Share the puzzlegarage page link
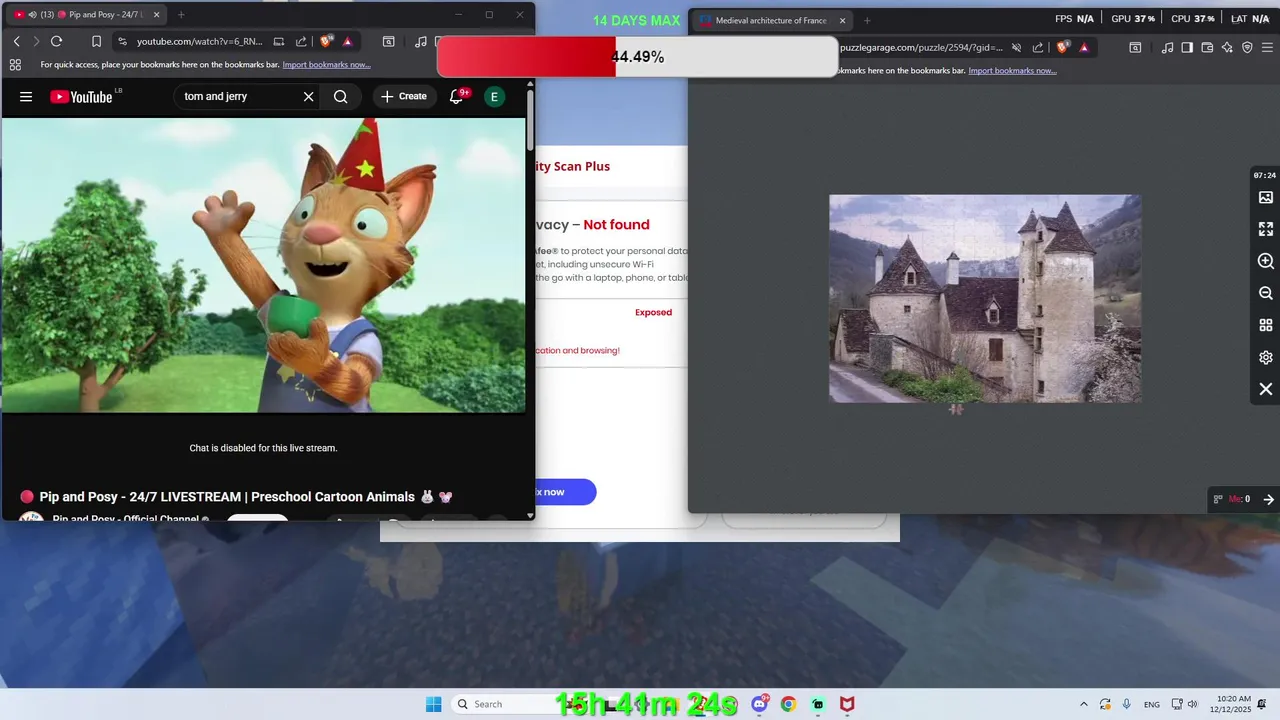1280x720 pixels. [1038, 47]
